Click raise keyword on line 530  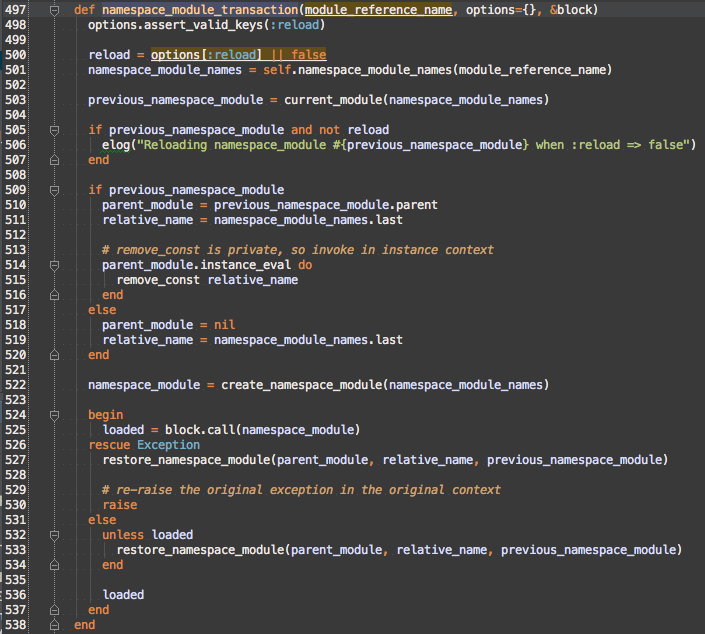coord(120,505)
